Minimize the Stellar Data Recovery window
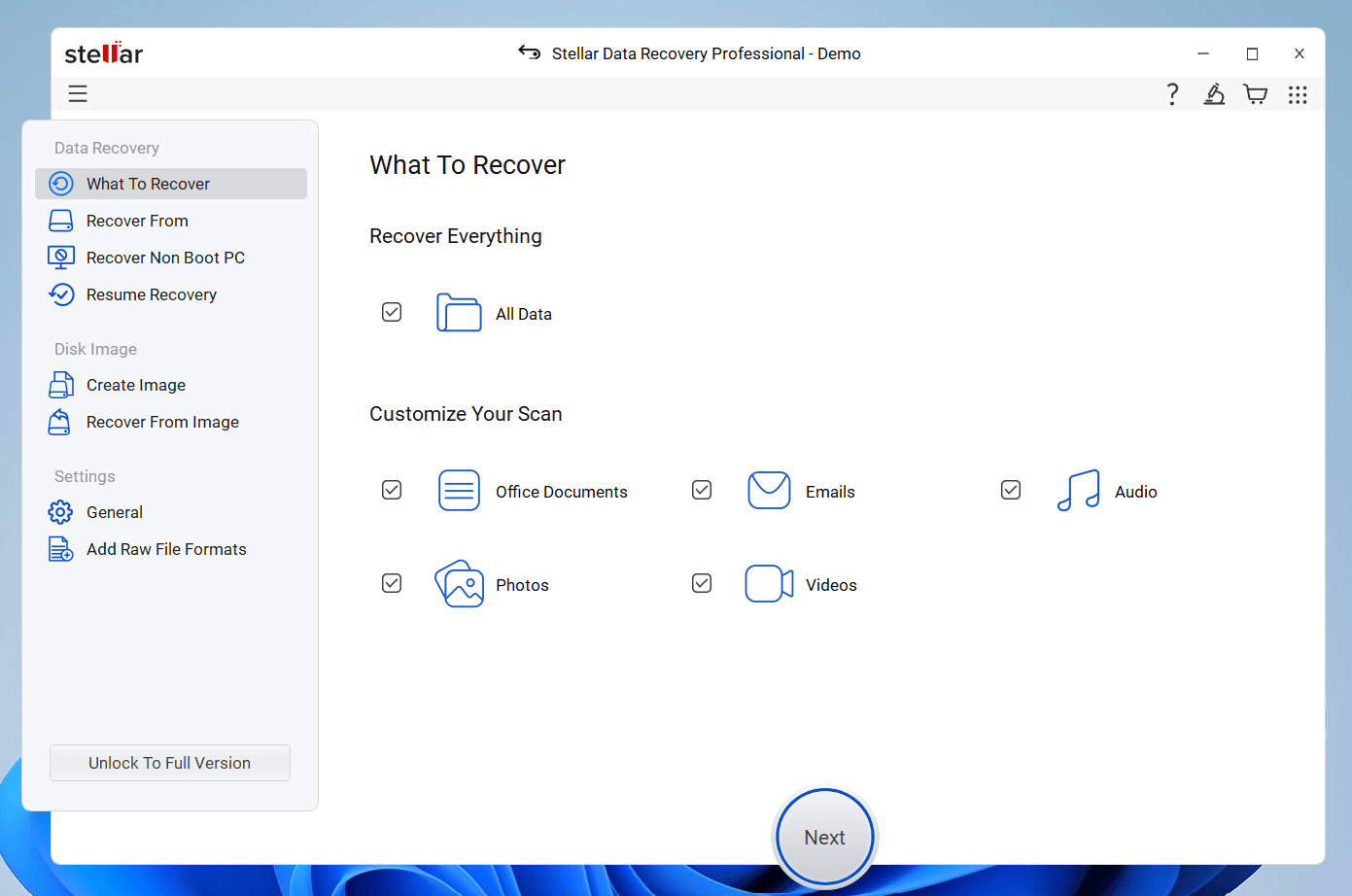 coord(1203,53)
